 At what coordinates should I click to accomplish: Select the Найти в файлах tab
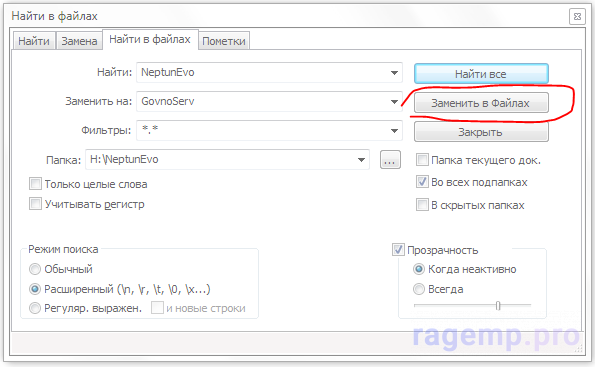coord(150,39)
